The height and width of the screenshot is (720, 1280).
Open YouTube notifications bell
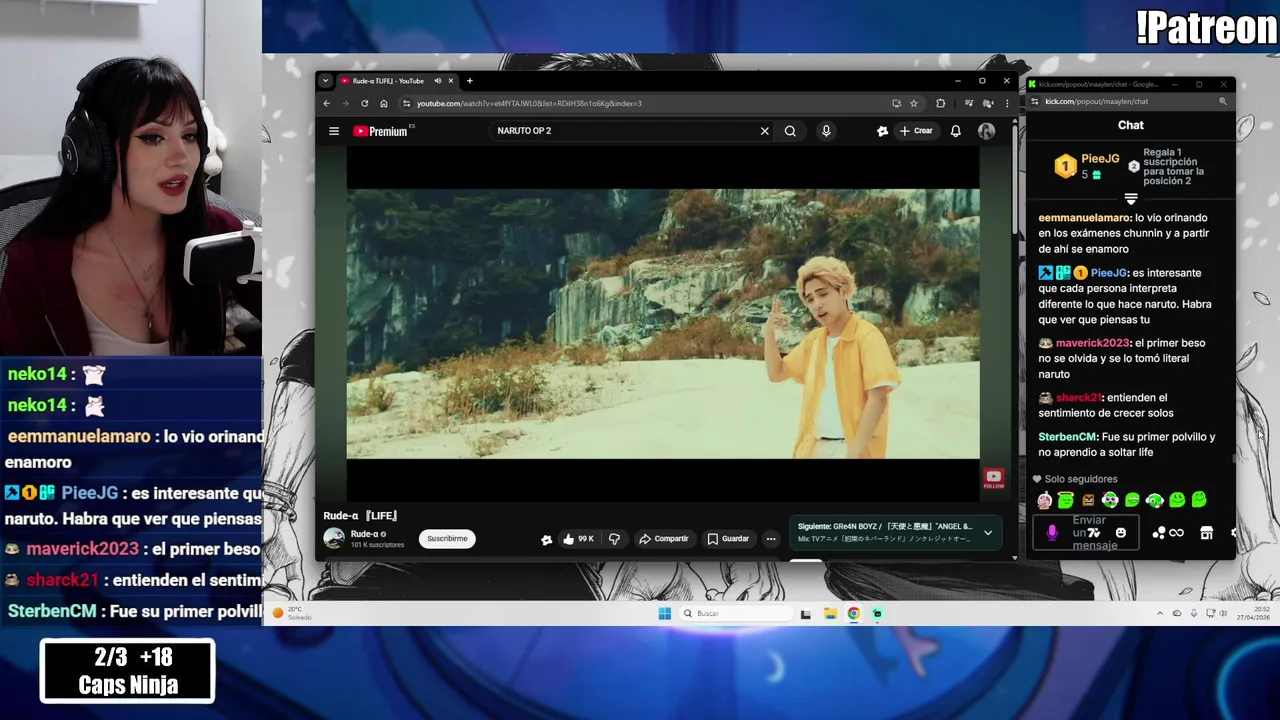coord(956,131)
